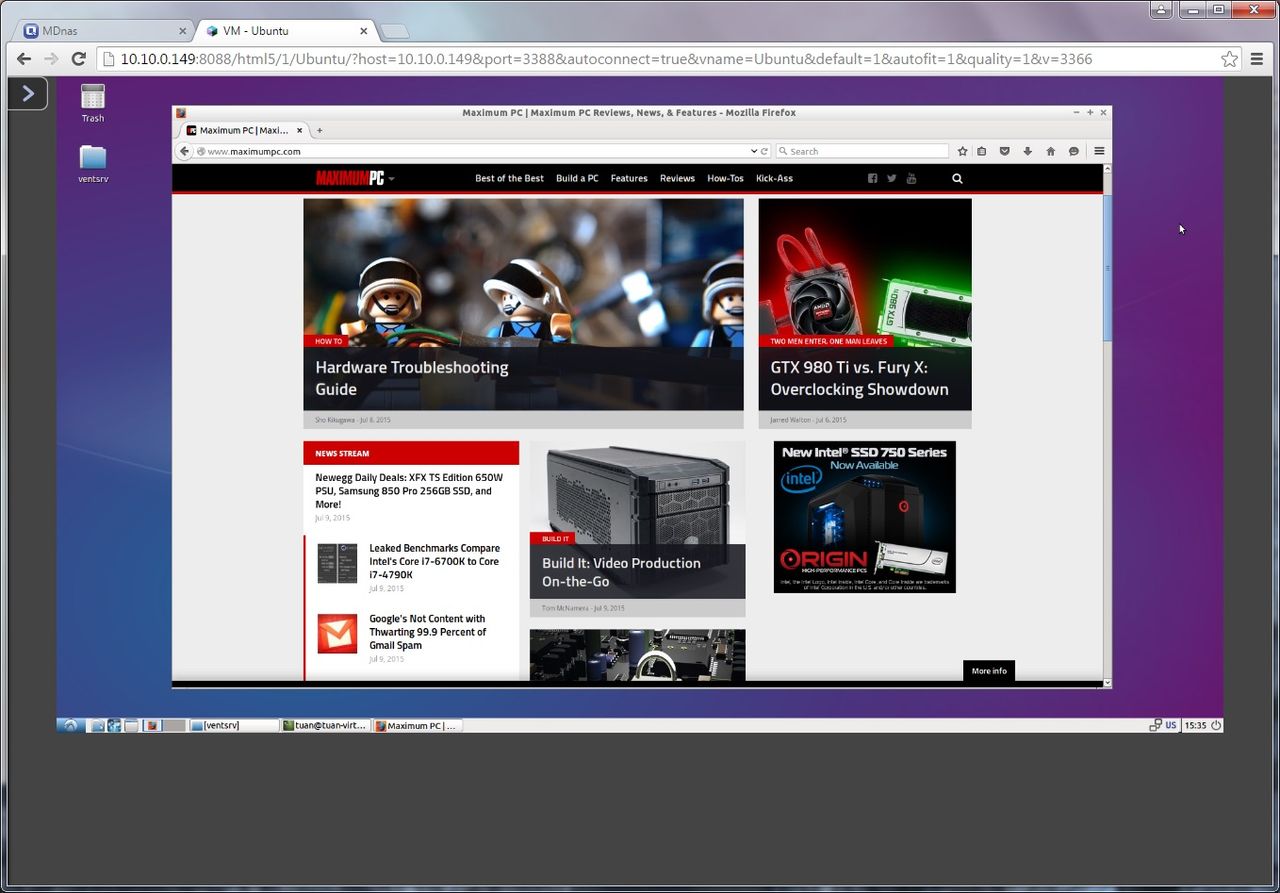Open Firefox hamburger menu
The image size is (1280, 893).
coord(1099,151)
